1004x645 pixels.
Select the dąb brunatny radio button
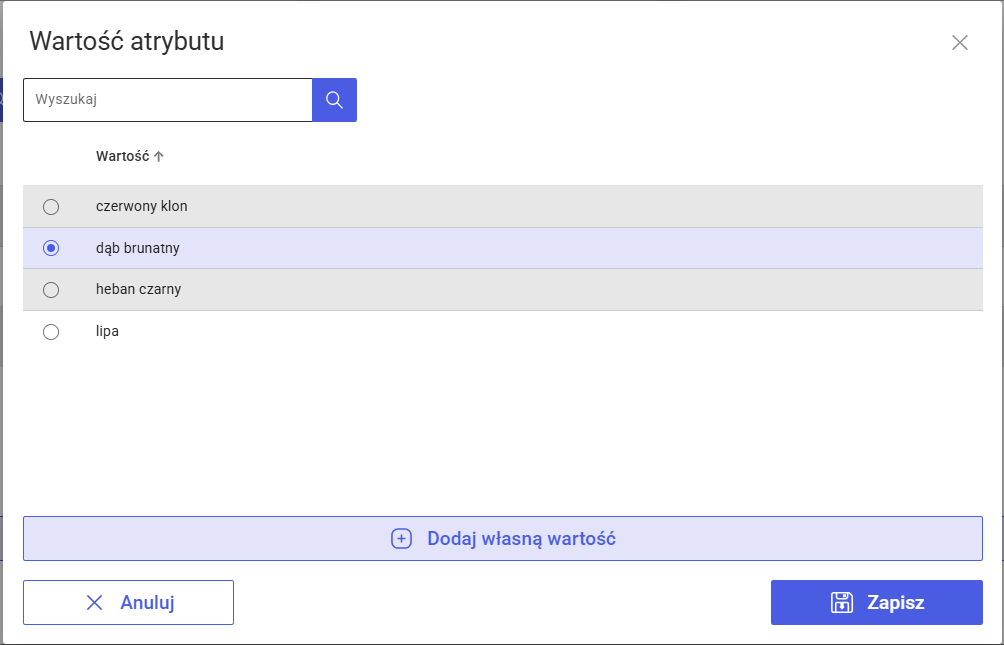coord(51,248)
